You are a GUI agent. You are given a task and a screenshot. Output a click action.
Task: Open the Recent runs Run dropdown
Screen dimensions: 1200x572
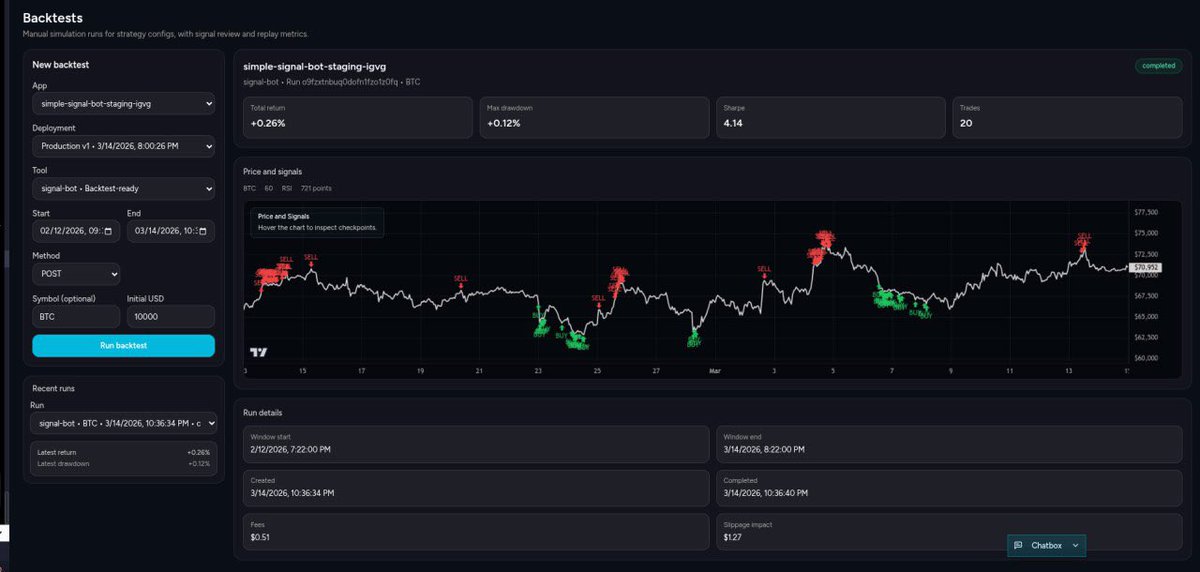click(123, 423)
